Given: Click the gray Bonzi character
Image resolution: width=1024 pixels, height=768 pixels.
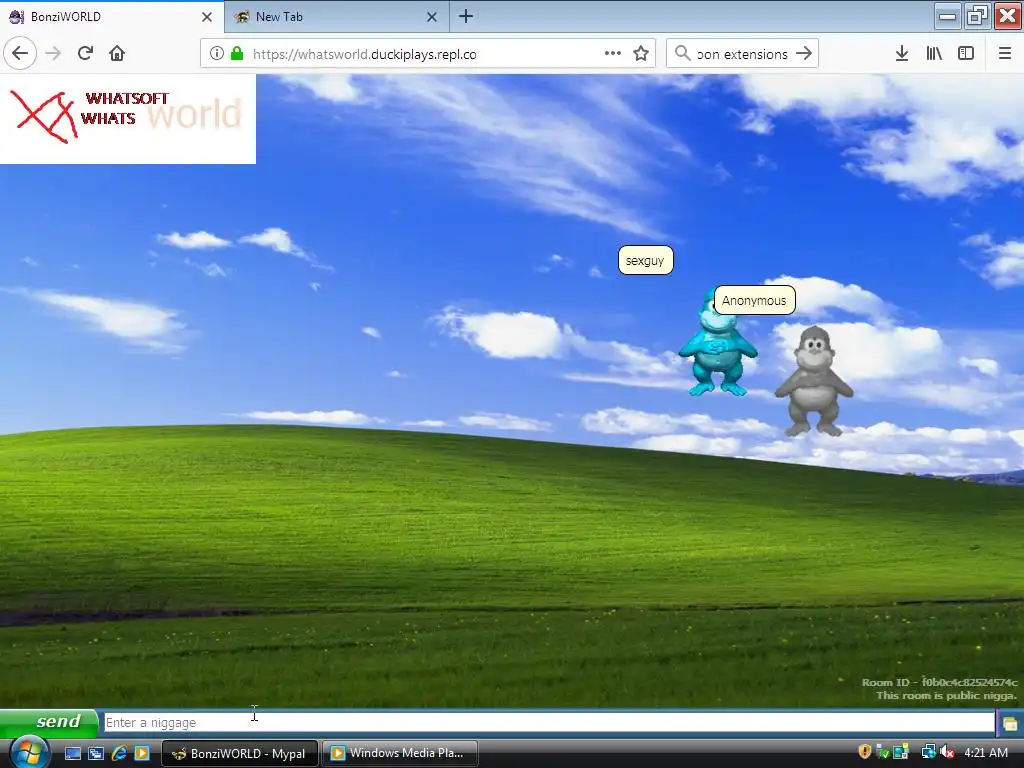Looking at the screenshot, I should [814, 382].
